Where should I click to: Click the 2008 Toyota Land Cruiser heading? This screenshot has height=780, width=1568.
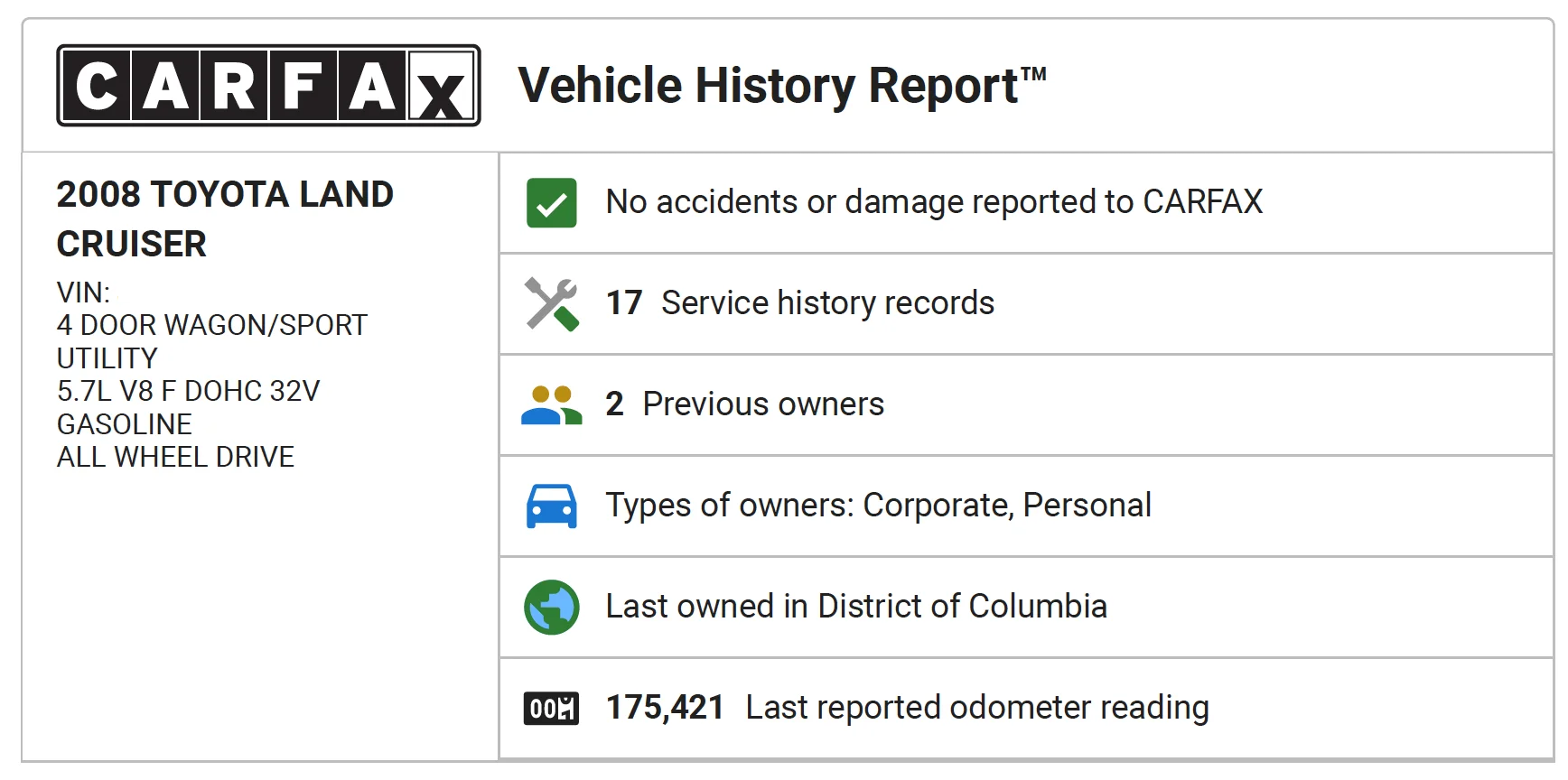pyautogui.click(x=225, y=219)
